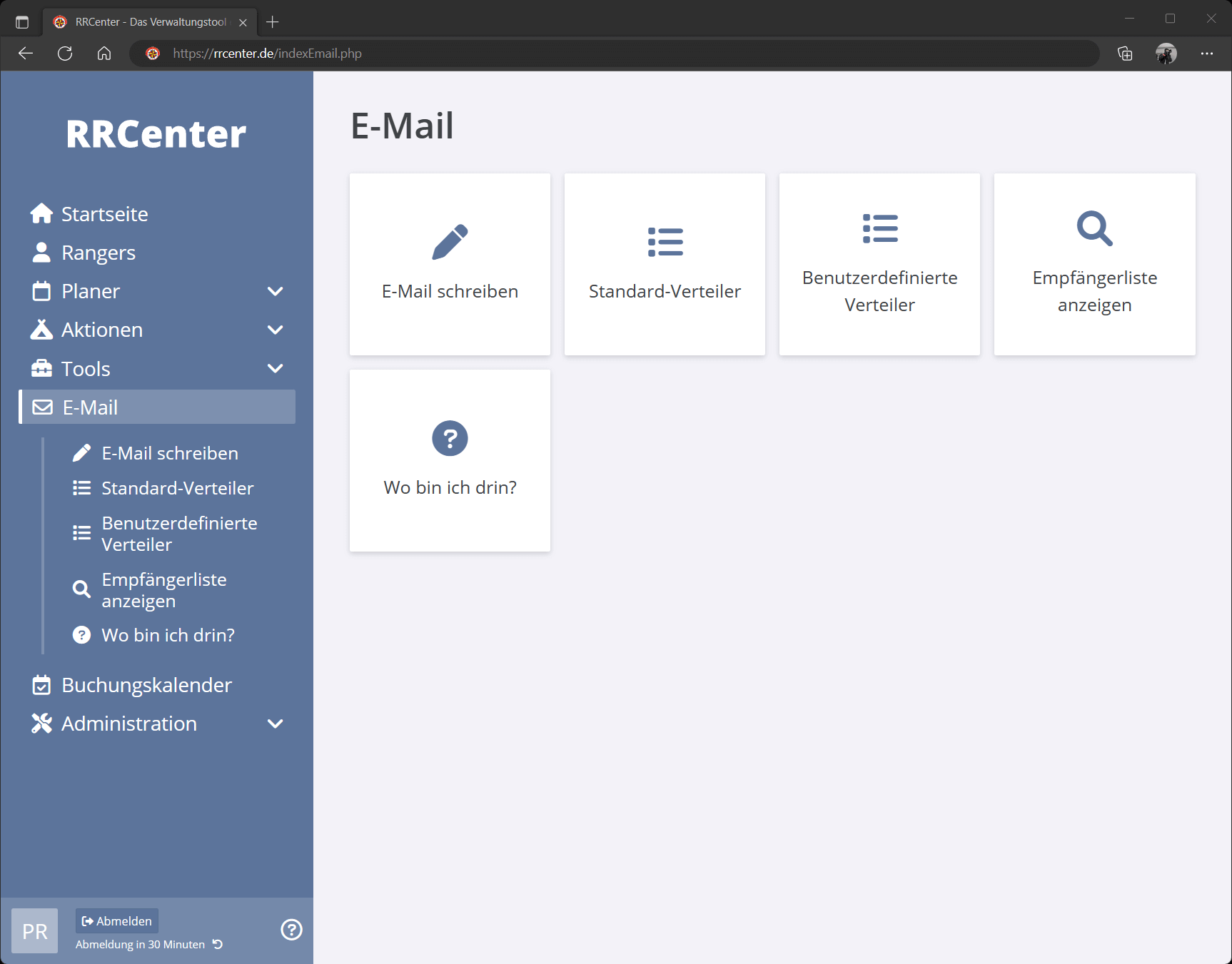Viewport: 1232px width, 964px height.
Task: Open the Standard-Verteiler list icon
Action: click(665, 241)
